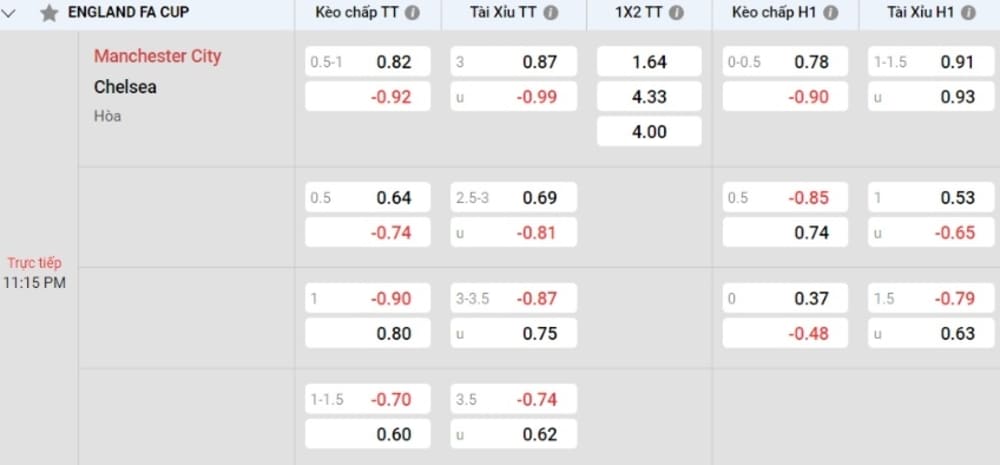
Task: Pick over 3 goals odds 0.87
Action: pyautogui.click(x=513, y=62)
